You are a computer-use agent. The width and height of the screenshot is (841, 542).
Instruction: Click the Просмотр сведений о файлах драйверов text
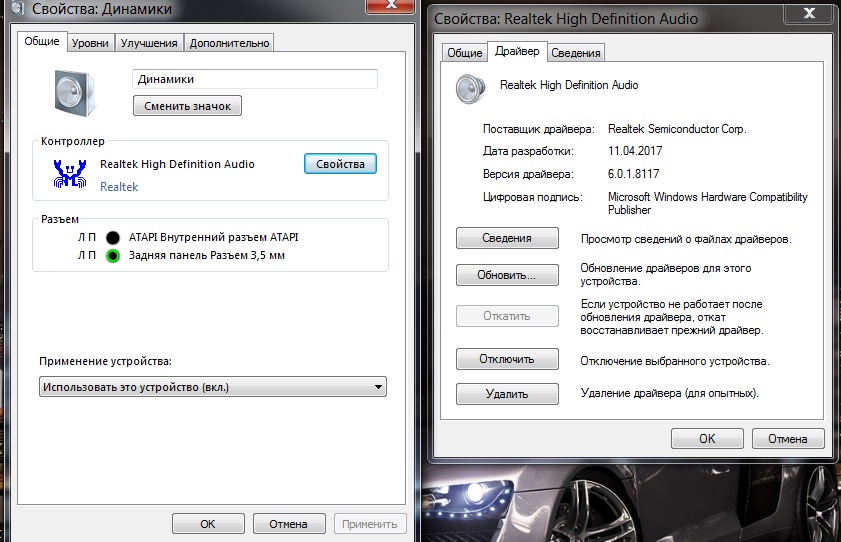(x=686, y=239)
